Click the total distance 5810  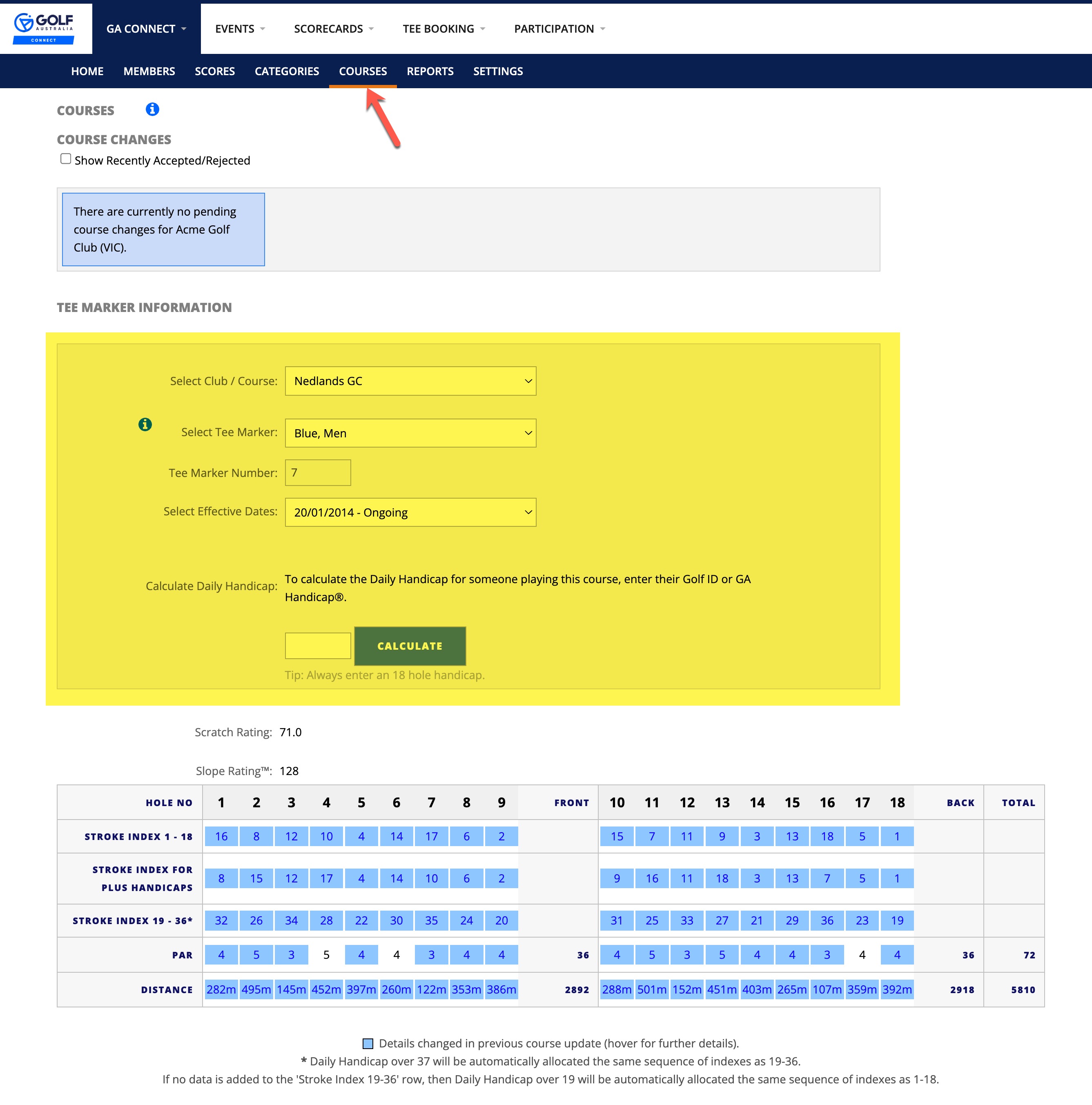tap(1023, 990)
